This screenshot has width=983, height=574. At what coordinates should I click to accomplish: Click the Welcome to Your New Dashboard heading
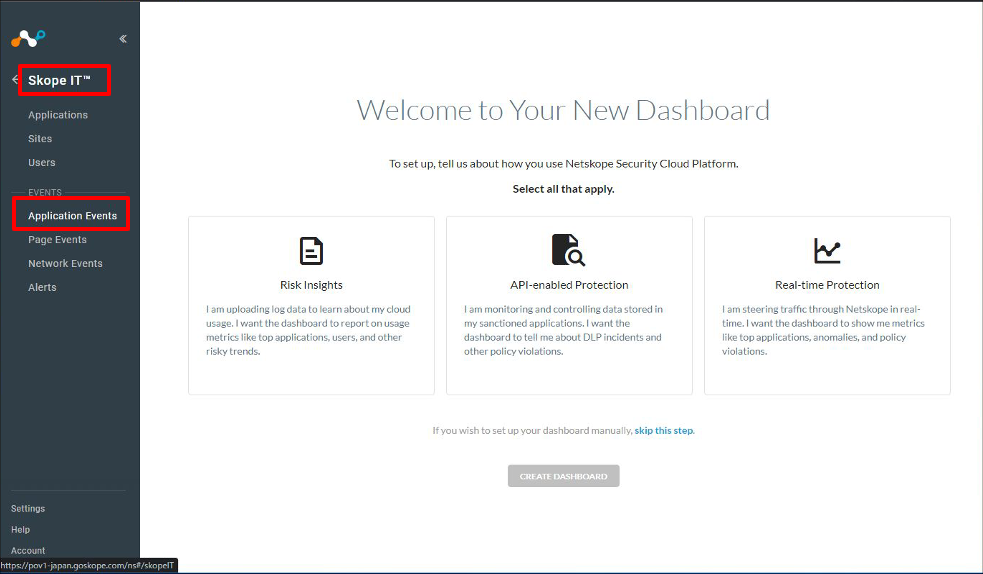pyautogui.click(x=563, y=110)
